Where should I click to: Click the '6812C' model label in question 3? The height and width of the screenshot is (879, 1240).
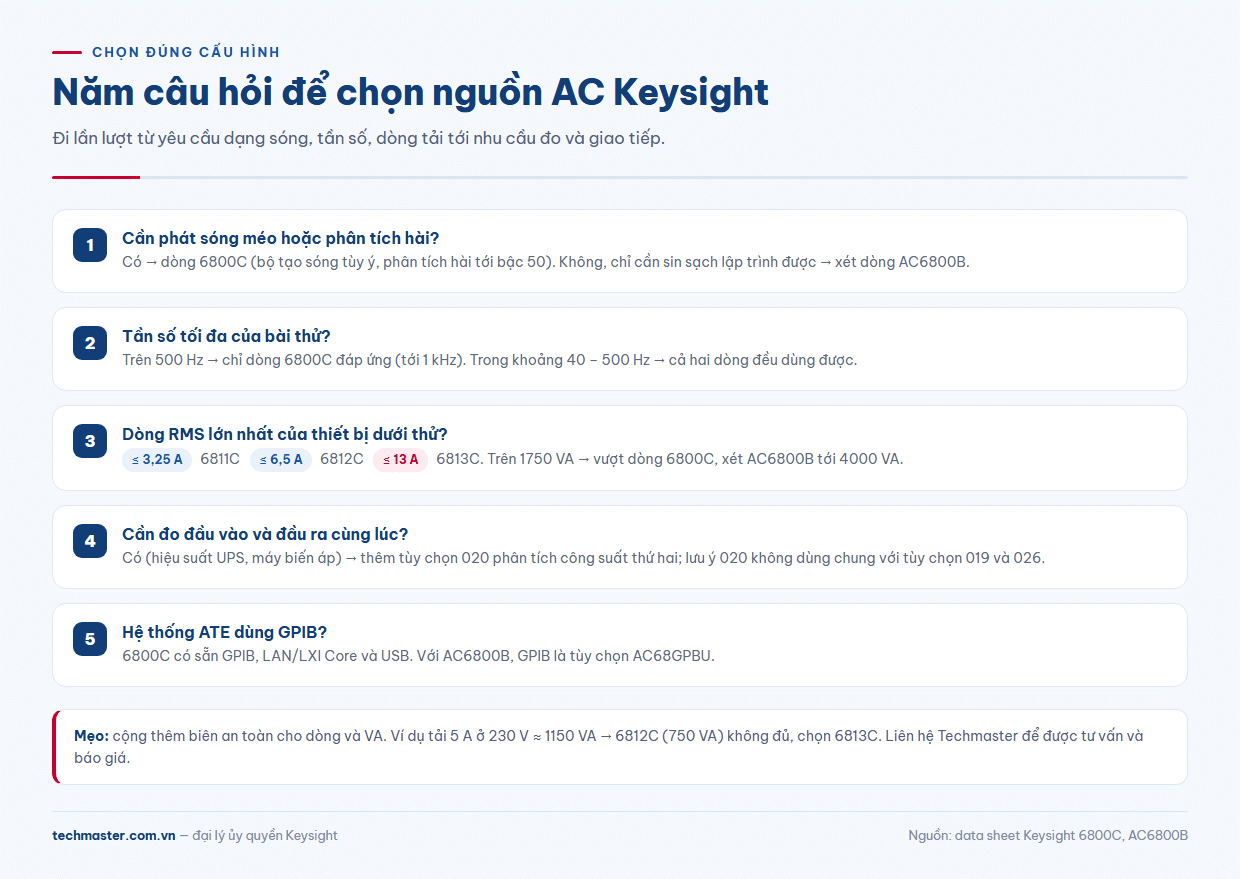342,460
